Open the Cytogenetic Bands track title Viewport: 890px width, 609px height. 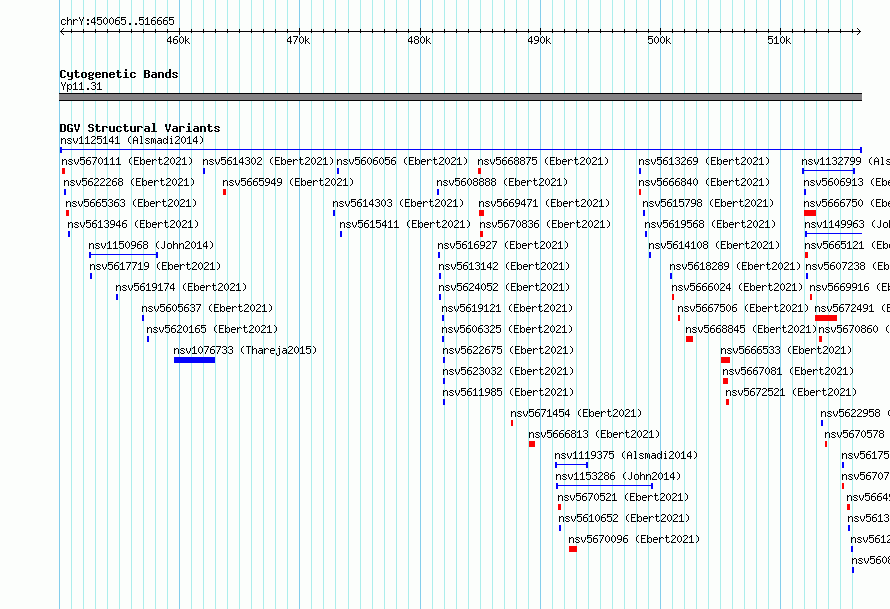(x=119, y=74)
